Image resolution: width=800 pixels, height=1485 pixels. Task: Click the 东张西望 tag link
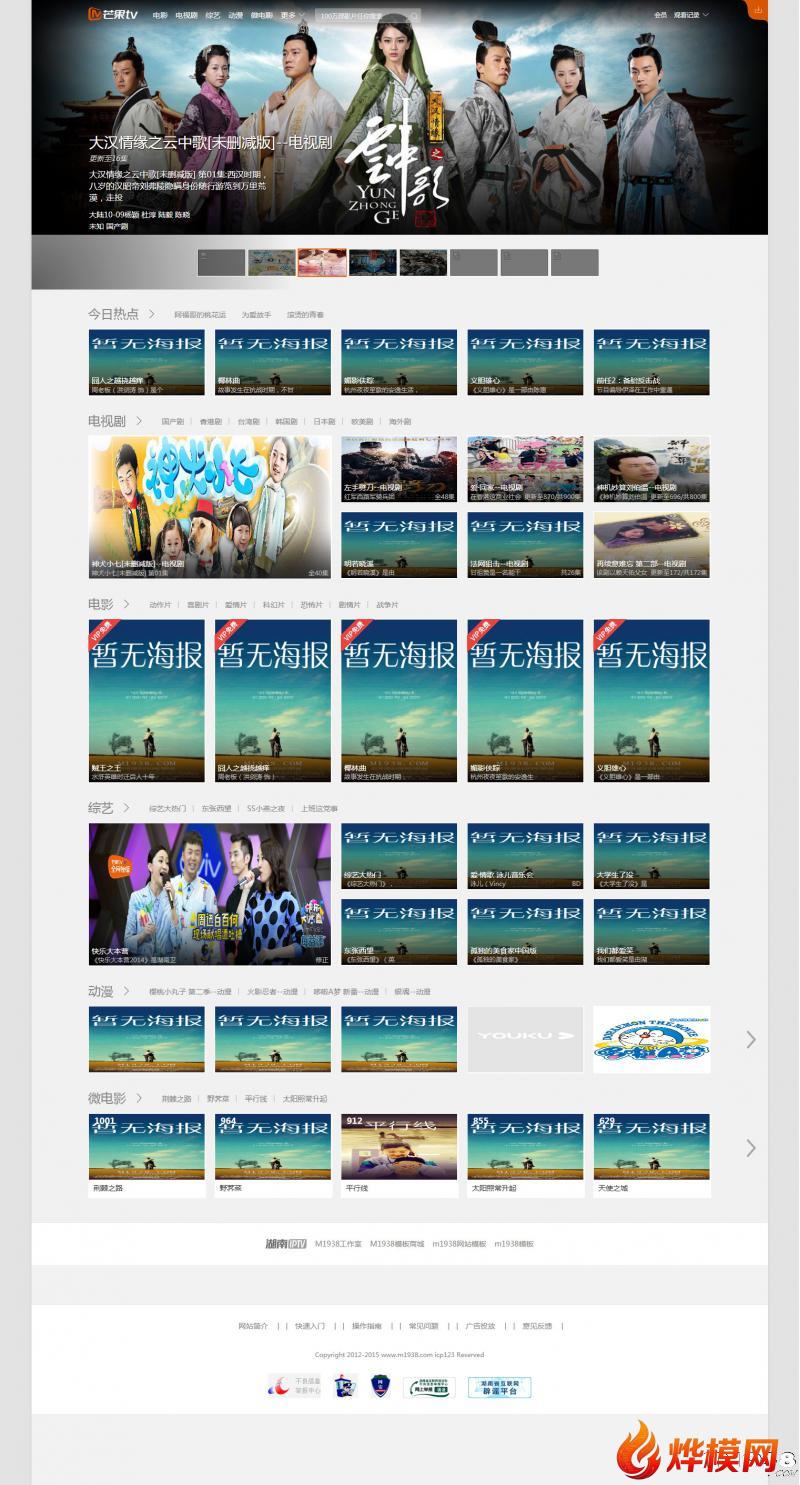[216, 808]
